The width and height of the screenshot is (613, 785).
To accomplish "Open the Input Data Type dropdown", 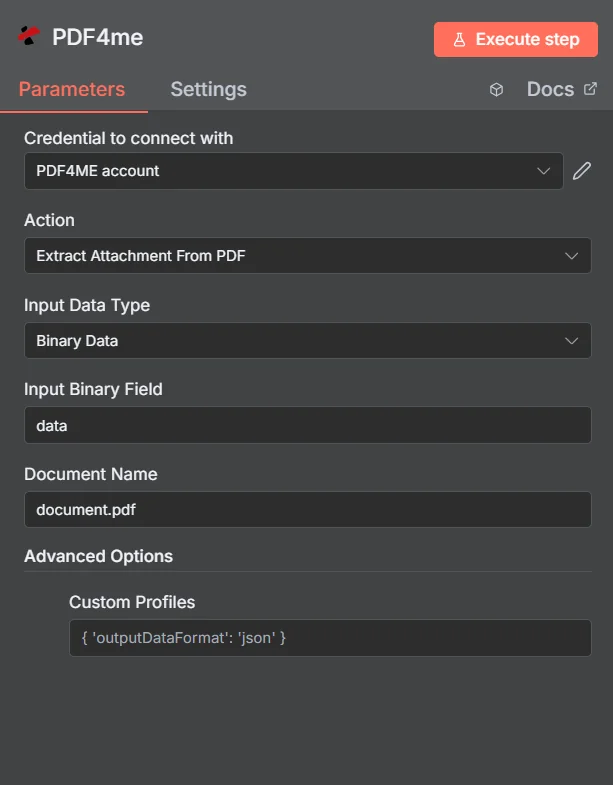I will point(308,341).
